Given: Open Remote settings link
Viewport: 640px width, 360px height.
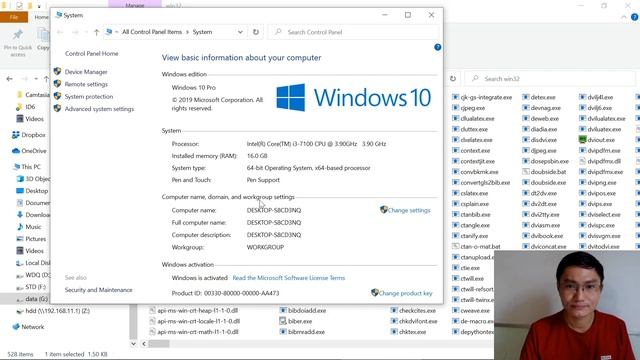Looking at the screenshot, I should [86, 84].
